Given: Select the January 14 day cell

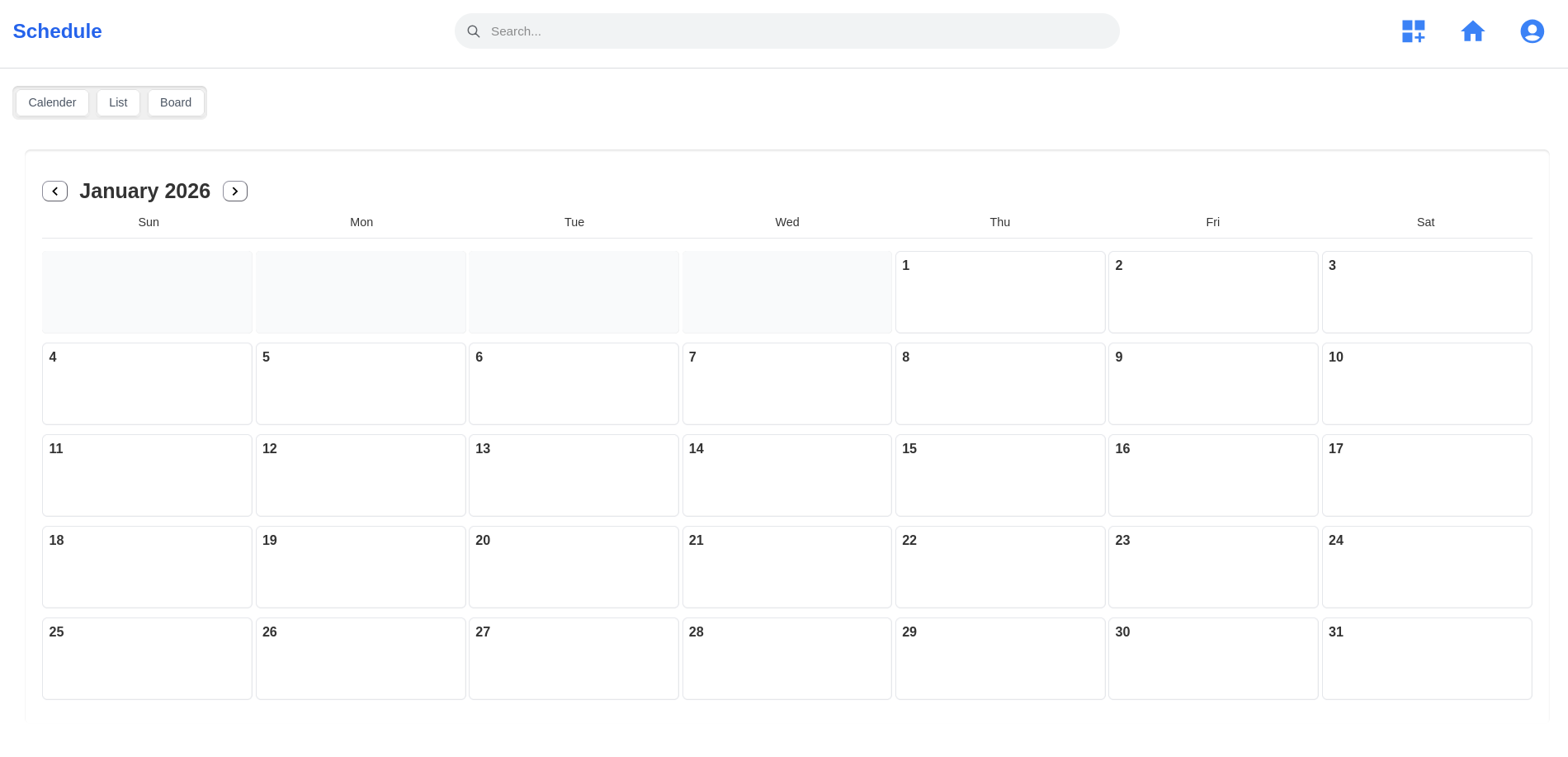Looking at the screenshot, I should point(786,475).
